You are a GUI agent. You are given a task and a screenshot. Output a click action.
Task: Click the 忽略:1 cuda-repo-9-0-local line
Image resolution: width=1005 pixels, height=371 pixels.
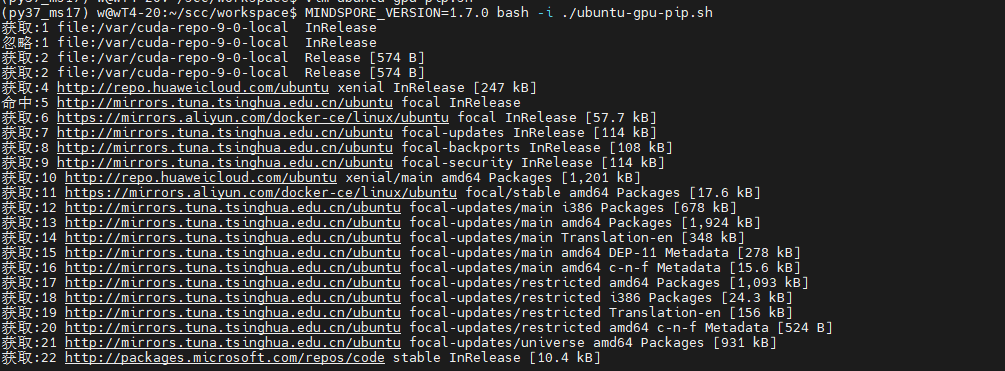[189, 43]
